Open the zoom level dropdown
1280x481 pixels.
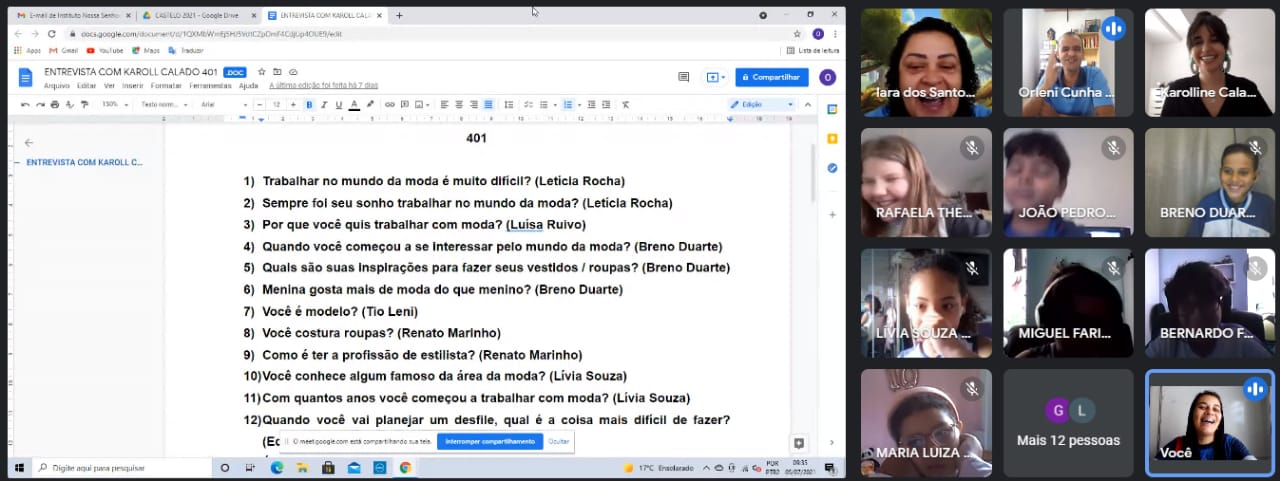click(116, 104)
